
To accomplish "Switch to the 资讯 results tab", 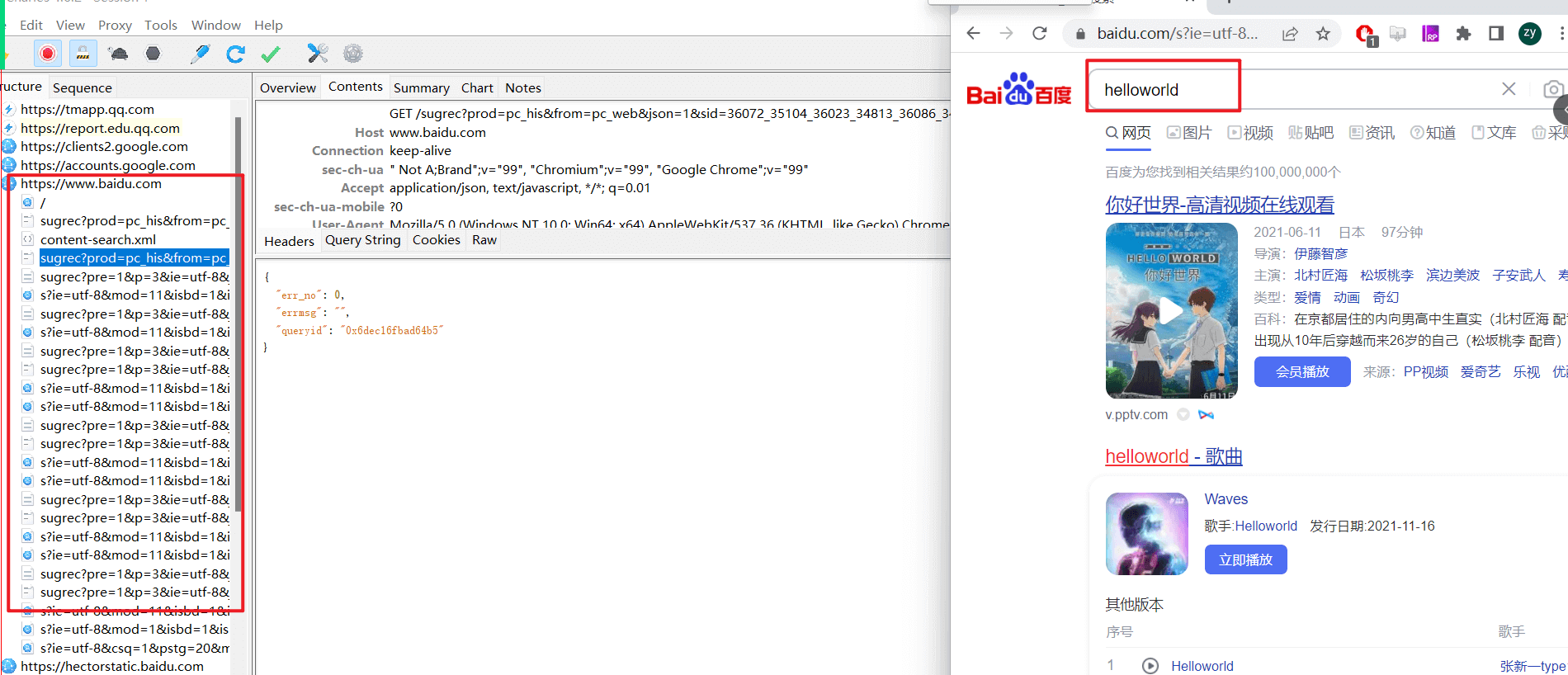I will tap(1372, 133).
